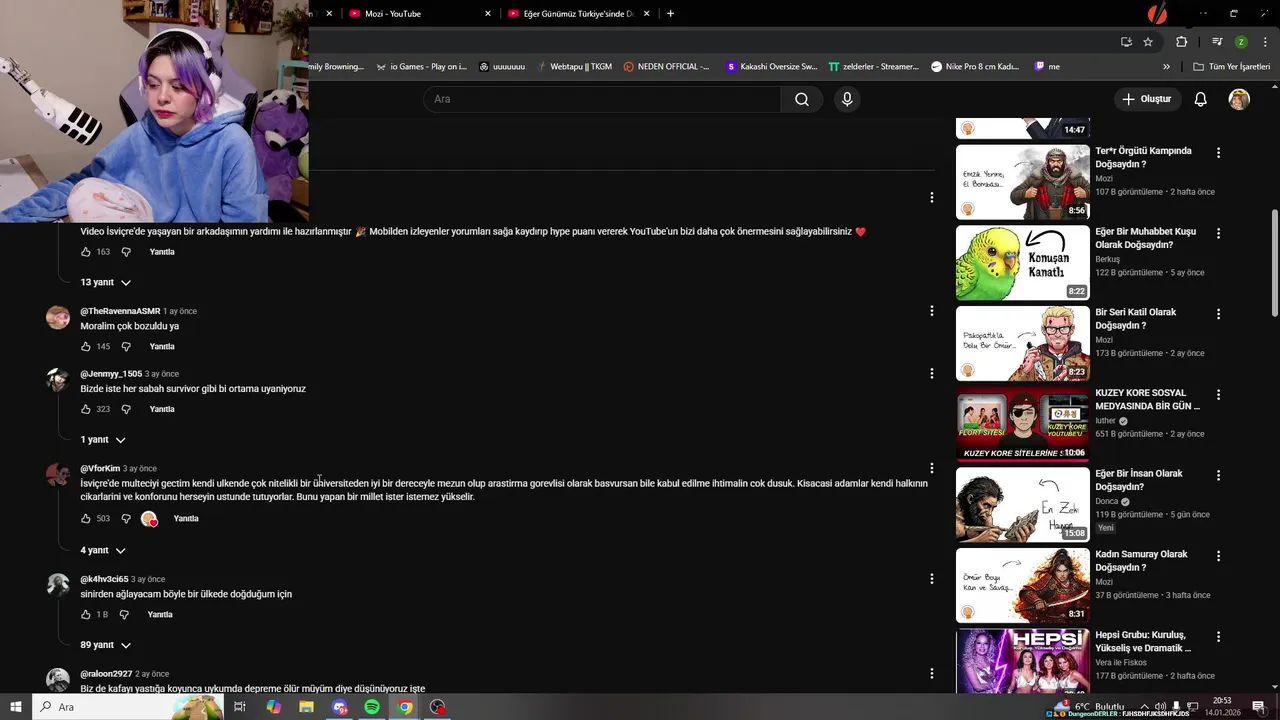This screenshot has height=720, width=1280.
Task: Reply to @VforKim's comment with Yanıtla
Action: pos(186,519)
